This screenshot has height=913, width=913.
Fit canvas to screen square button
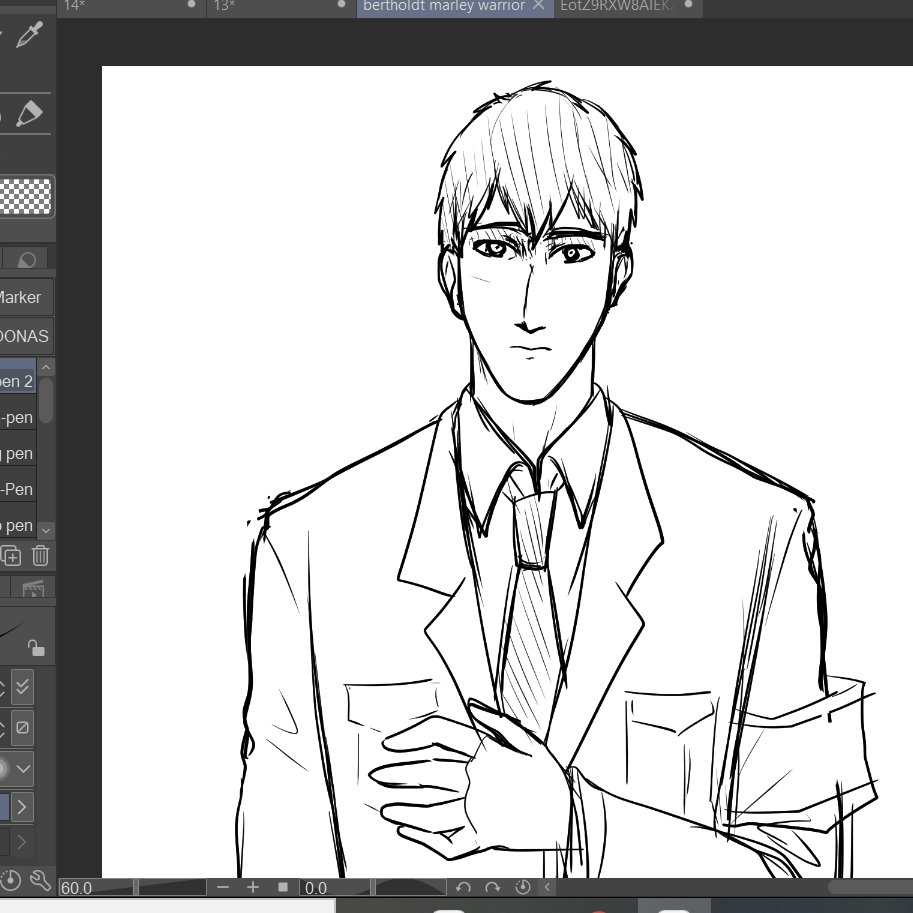[283, 887]
